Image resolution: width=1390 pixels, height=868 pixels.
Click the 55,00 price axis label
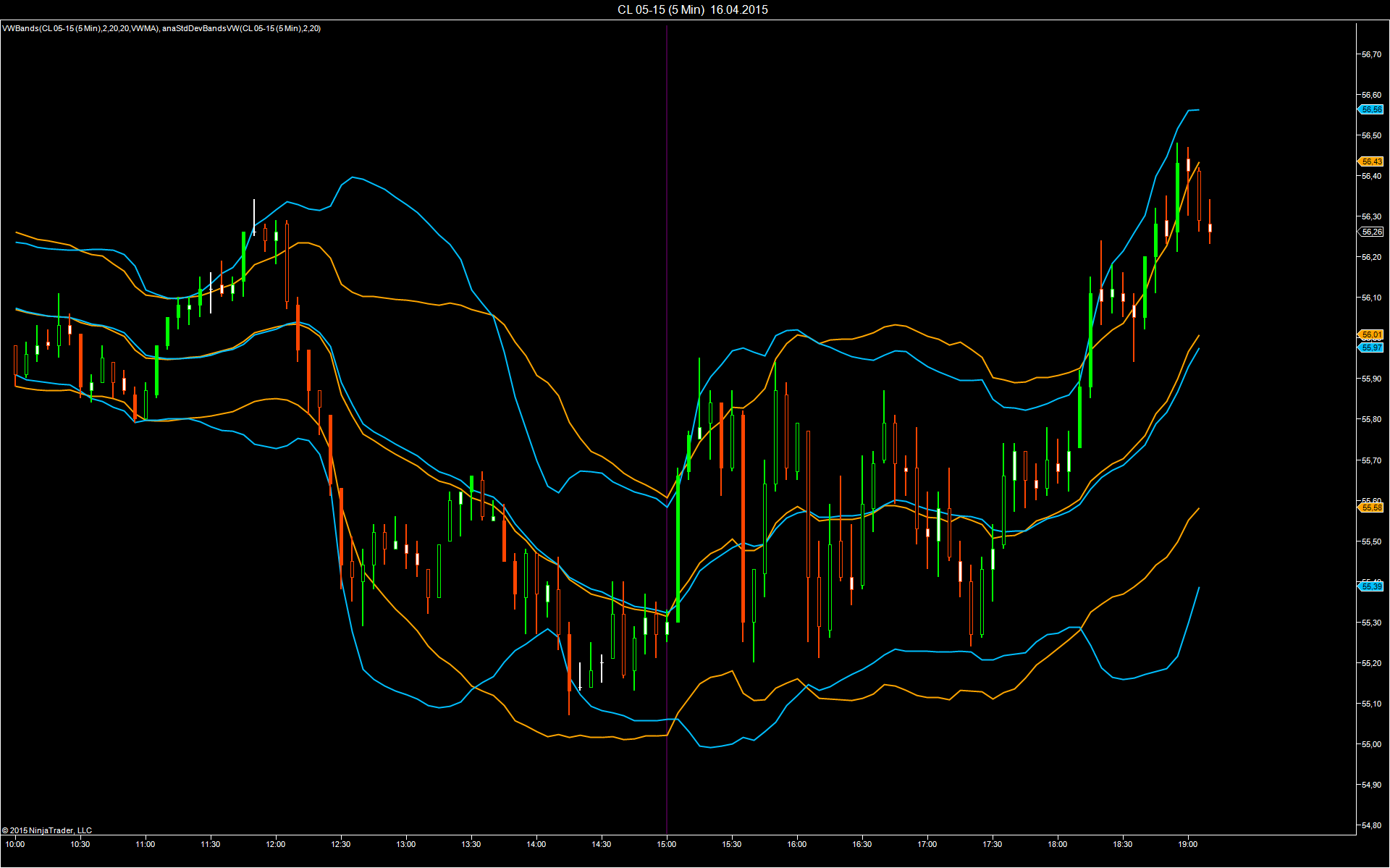click(1371, 744)
